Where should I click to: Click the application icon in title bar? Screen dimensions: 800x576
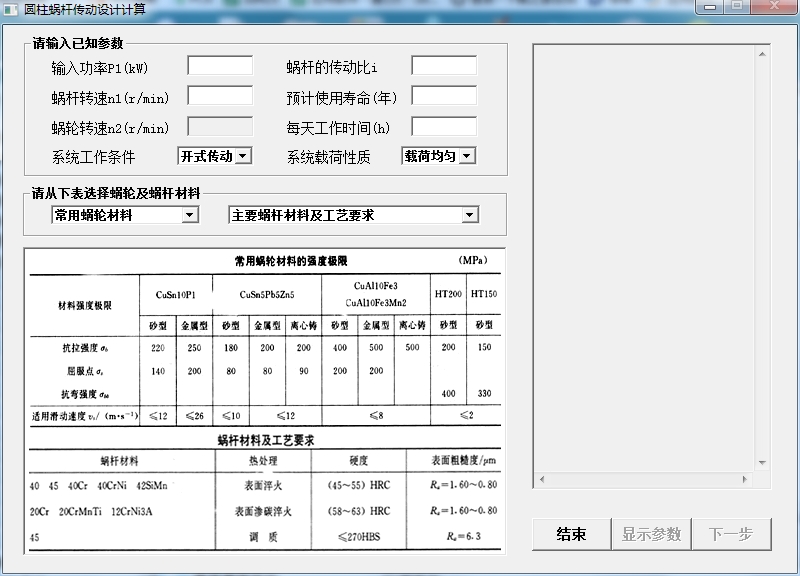[11, 9]
